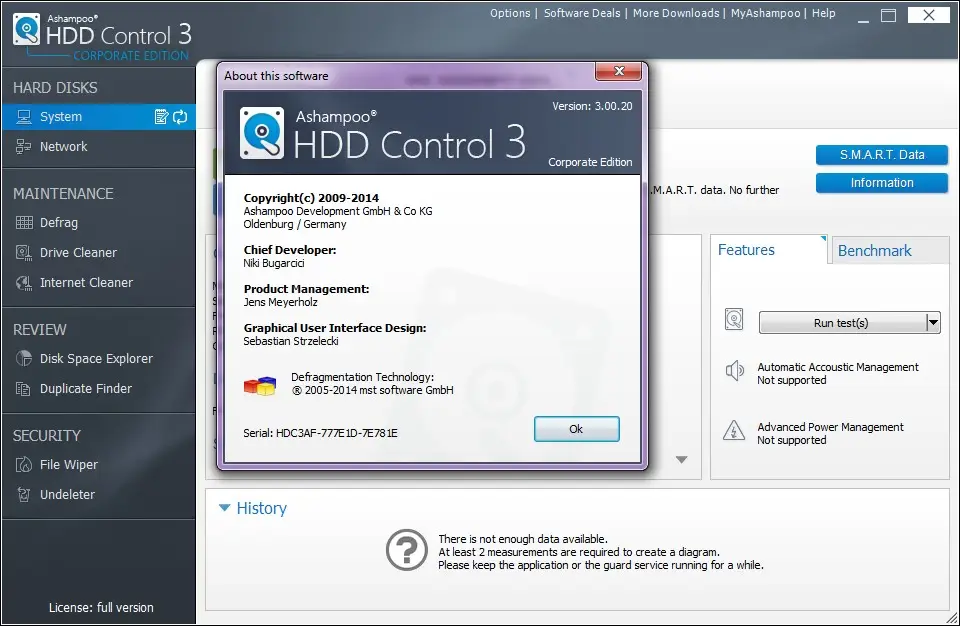Viewport: 960px width, 626px height.
Task: Open Software Deals in top menu
Action: (x=582, y=13)
